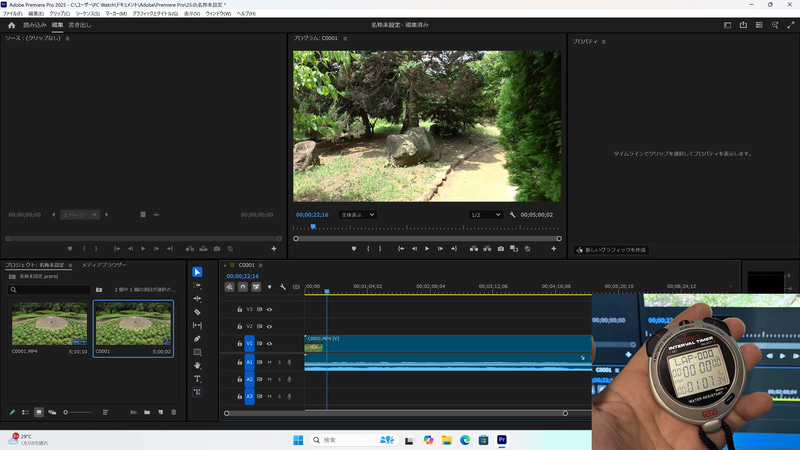This screenshot has height=450, width=800.
Task: Select the Track Select Forward tool
Action: (197, 286)
